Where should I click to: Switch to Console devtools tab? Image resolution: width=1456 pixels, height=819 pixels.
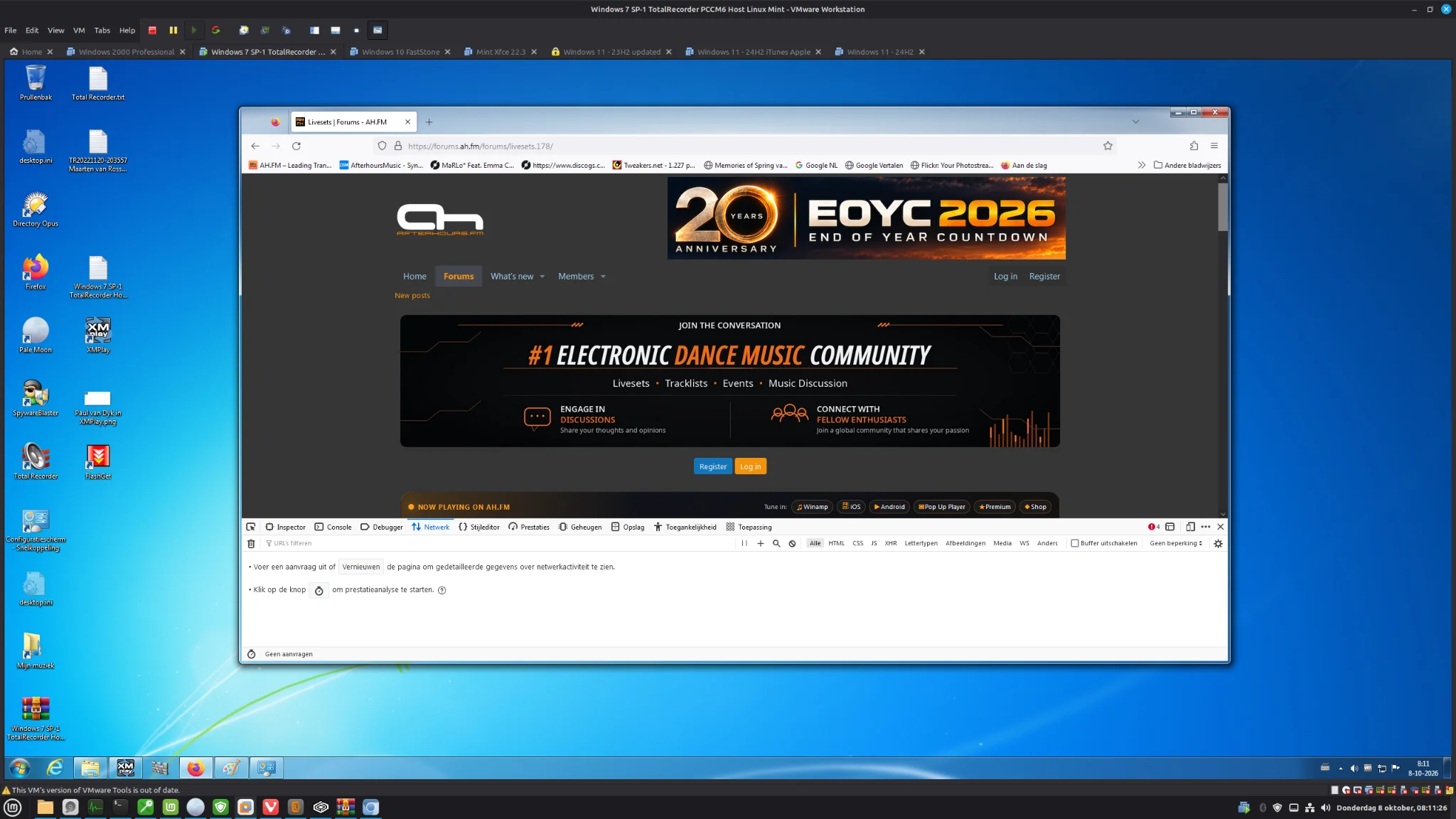tap(333, 527)
